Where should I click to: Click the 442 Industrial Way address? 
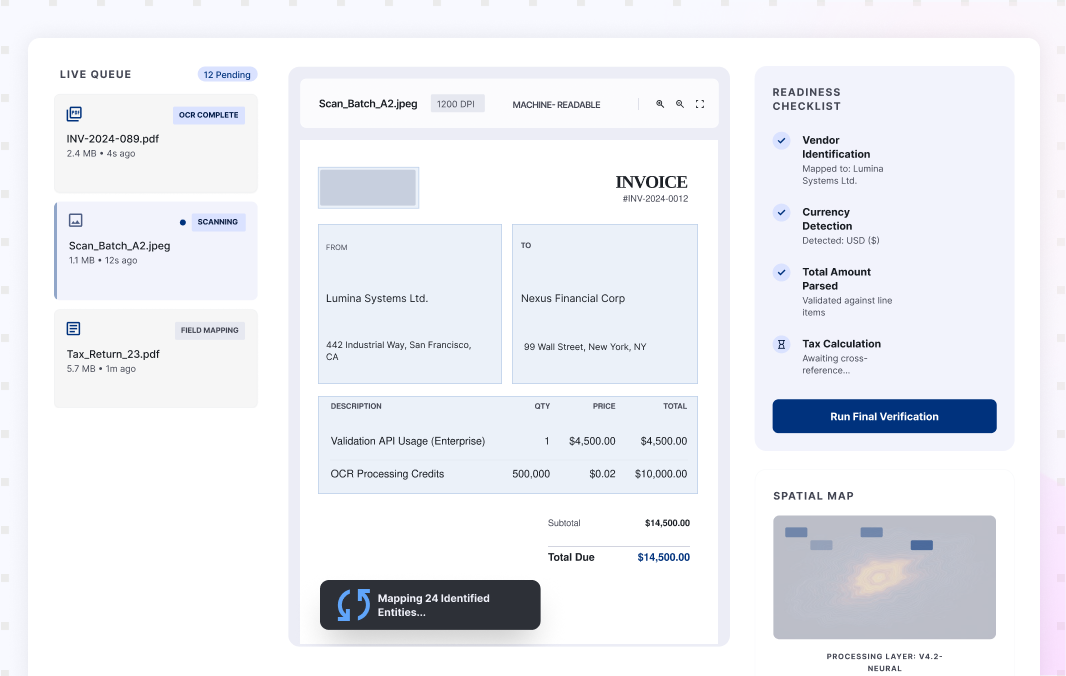click(398, 351)
